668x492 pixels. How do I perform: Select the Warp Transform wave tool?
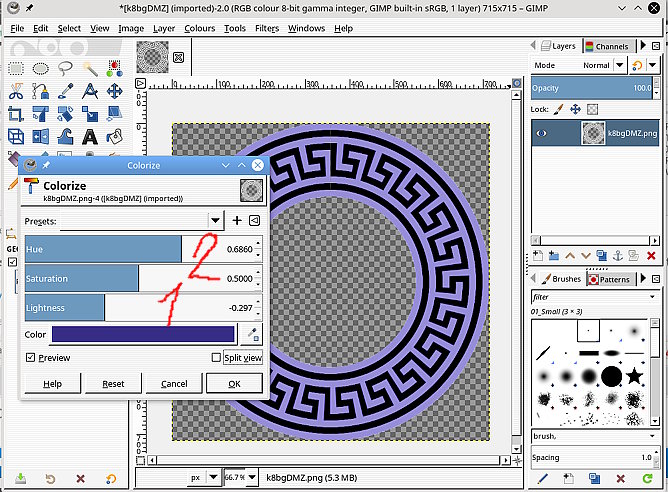point(65,137)
